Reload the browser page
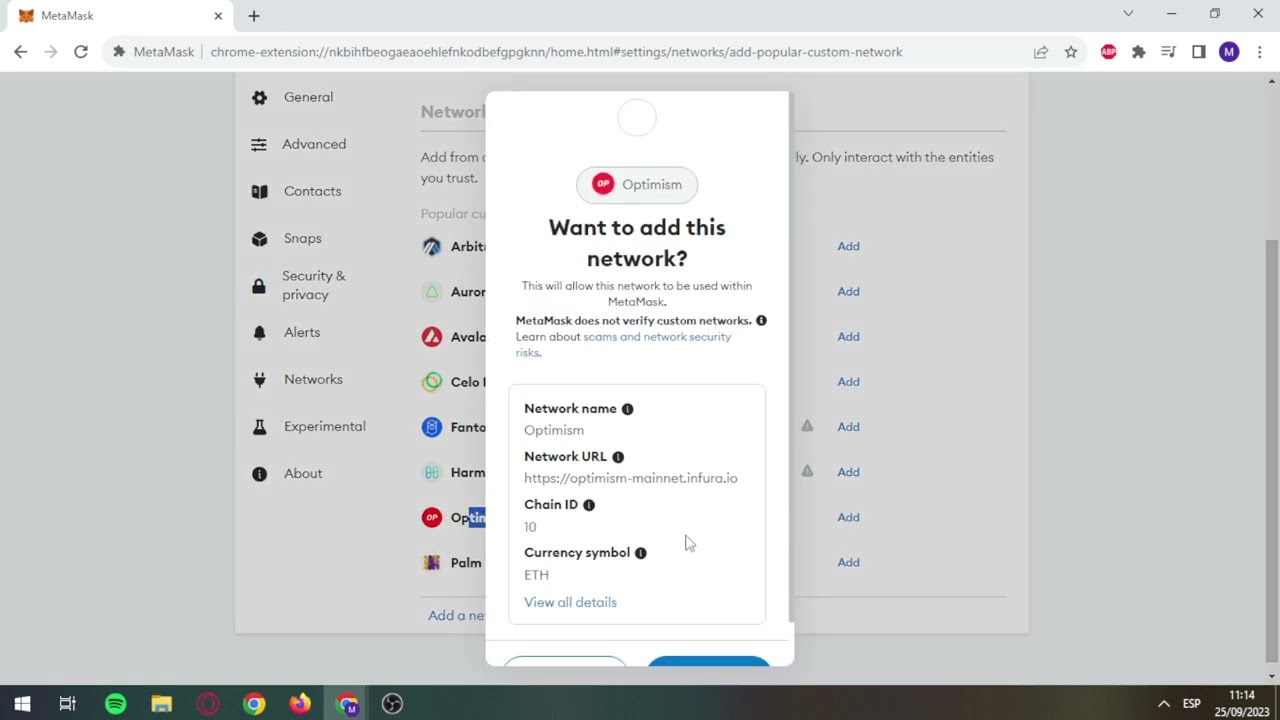 [x=81, y=52]
